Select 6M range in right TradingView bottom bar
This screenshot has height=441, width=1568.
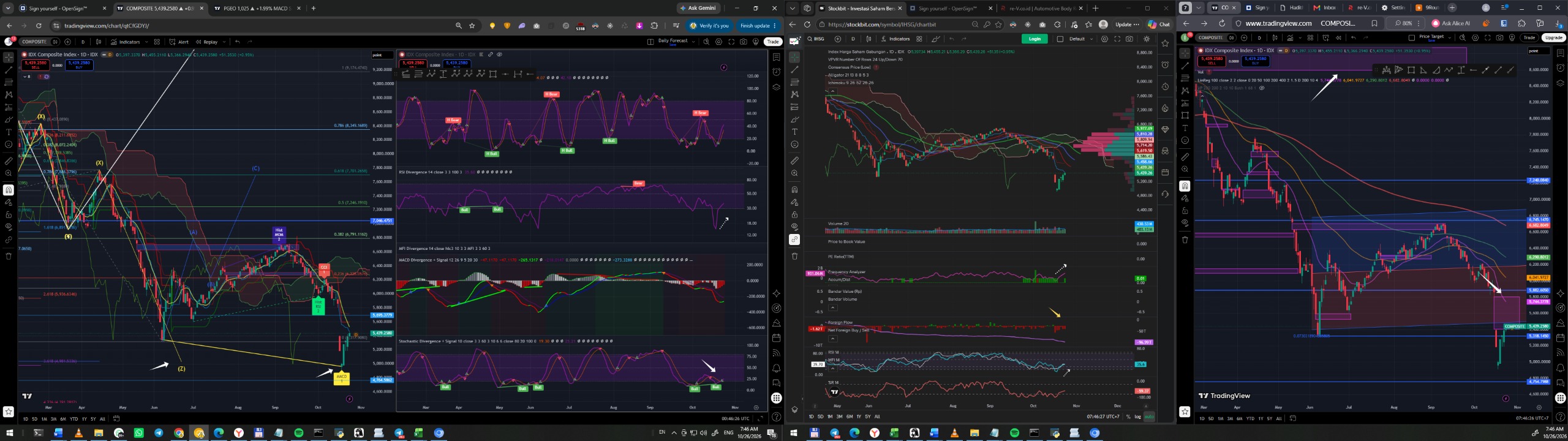(1240, 418)
